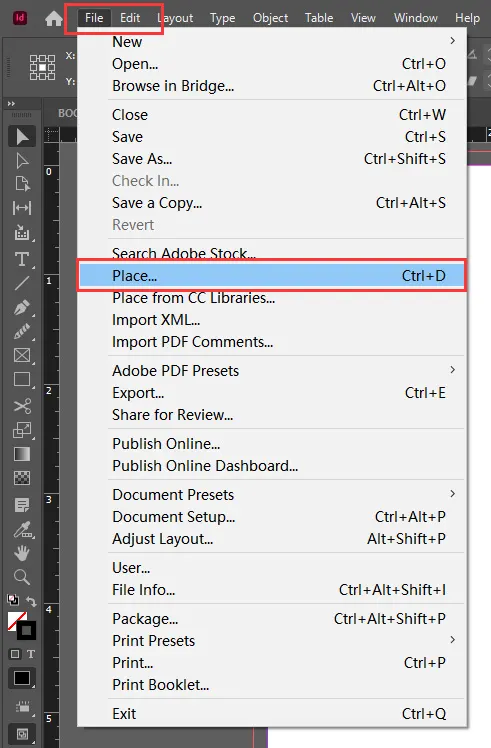
Task: Expand Adobe PDF Presets submenu
Action: pos(452,370)
